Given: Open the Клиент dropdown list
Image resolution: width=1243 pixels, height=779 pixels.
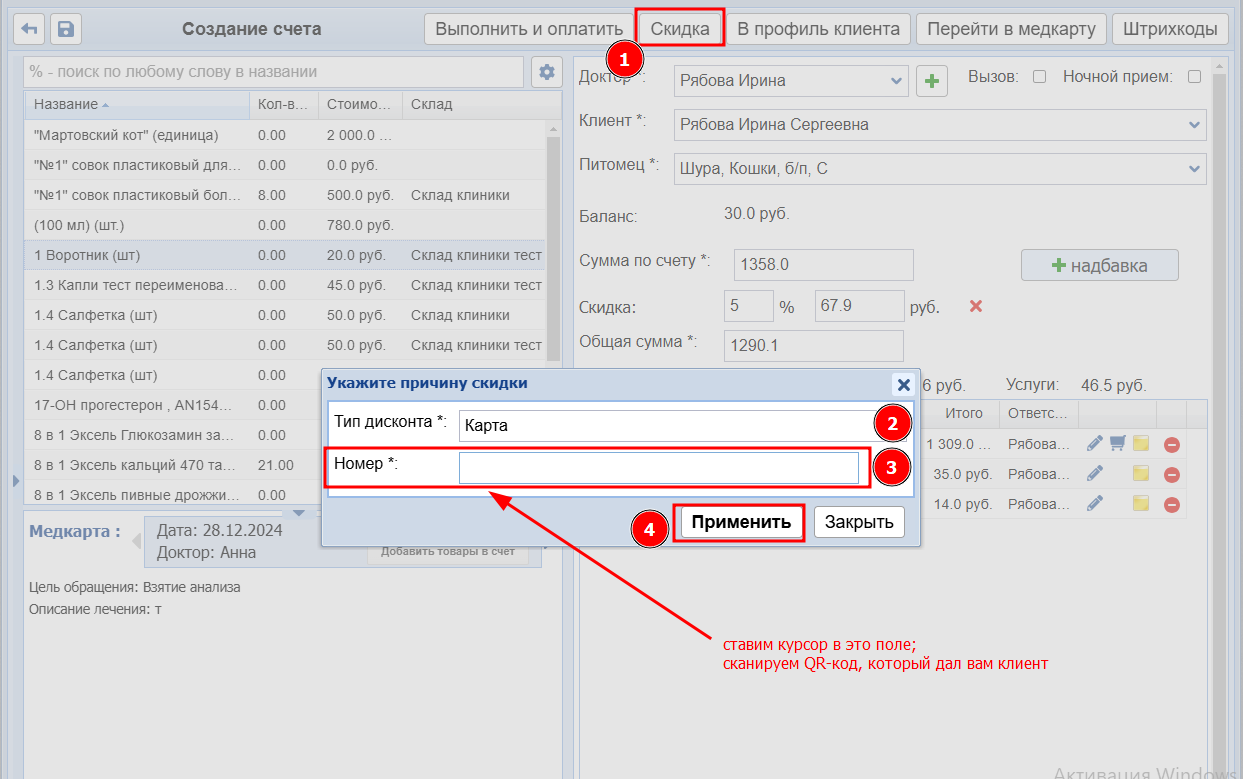Looking at the screenshot, I should 1194,125.
